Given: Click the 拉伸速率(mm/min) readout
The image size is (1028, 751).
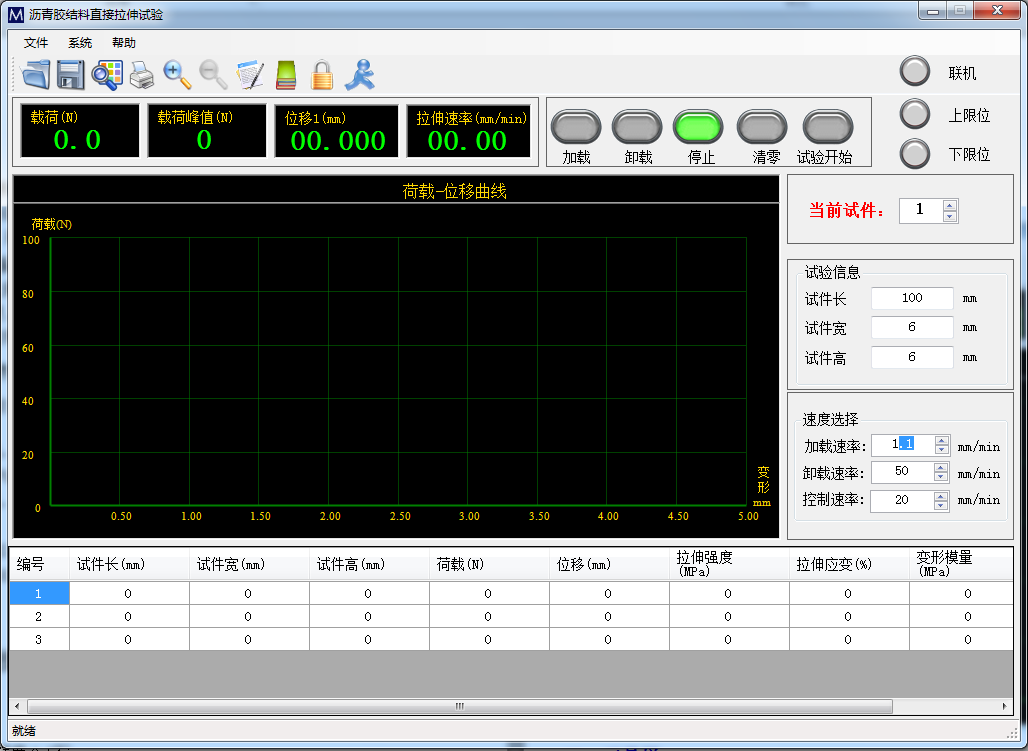Looking at the screenshot, I should click(468, 131).
